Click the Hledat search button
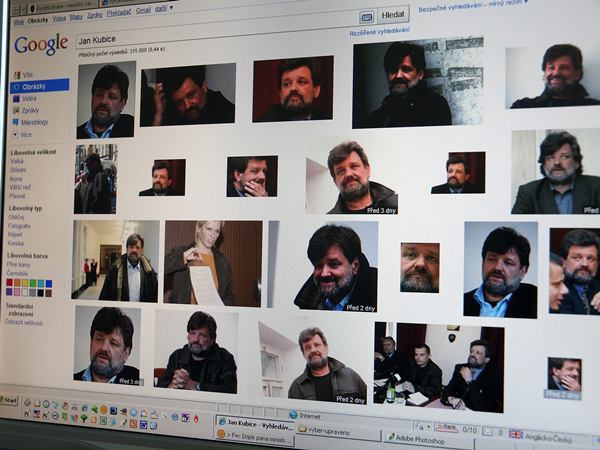Screen dimensions: 600x450 click(393, 15)
